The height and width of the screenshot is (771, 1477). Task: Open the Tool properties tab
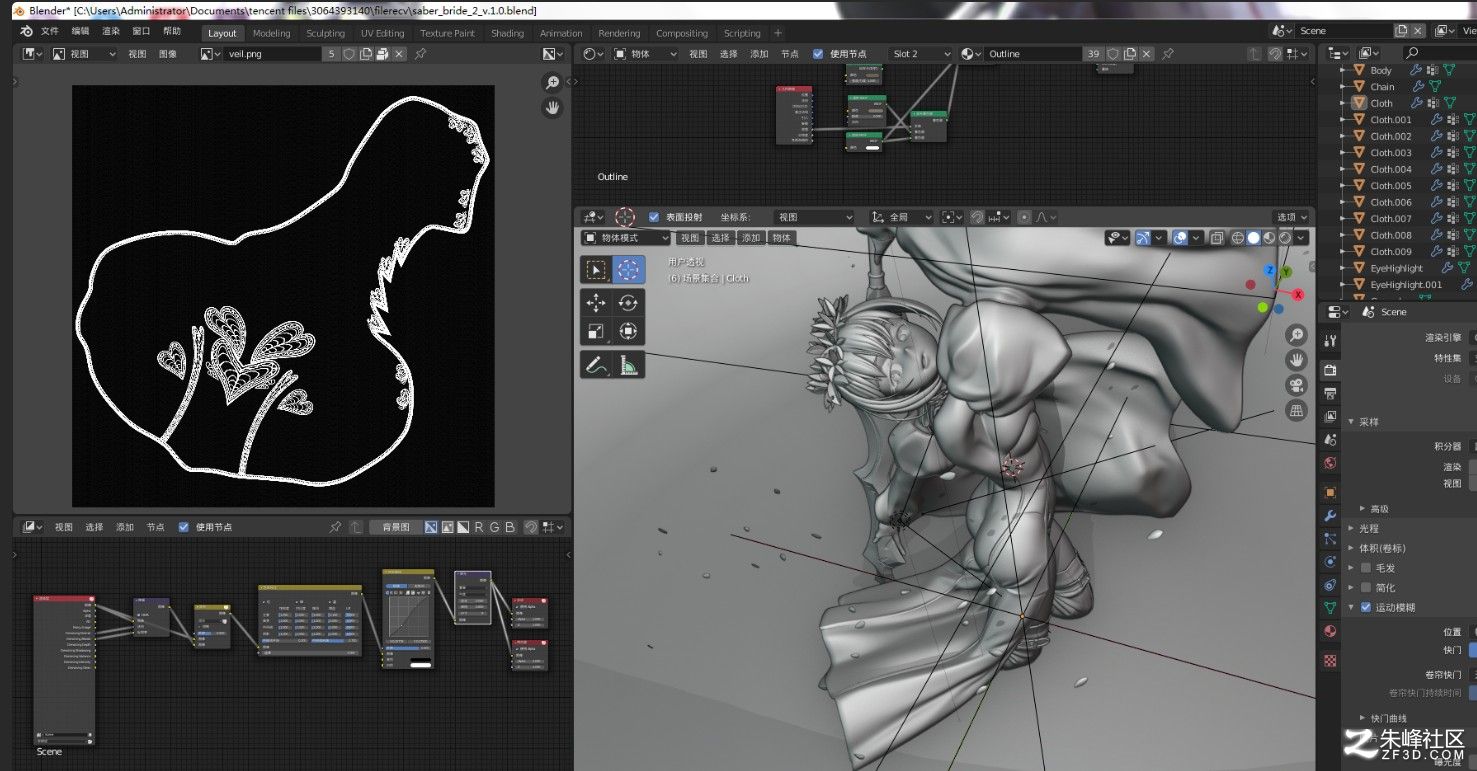(1330, 341)
